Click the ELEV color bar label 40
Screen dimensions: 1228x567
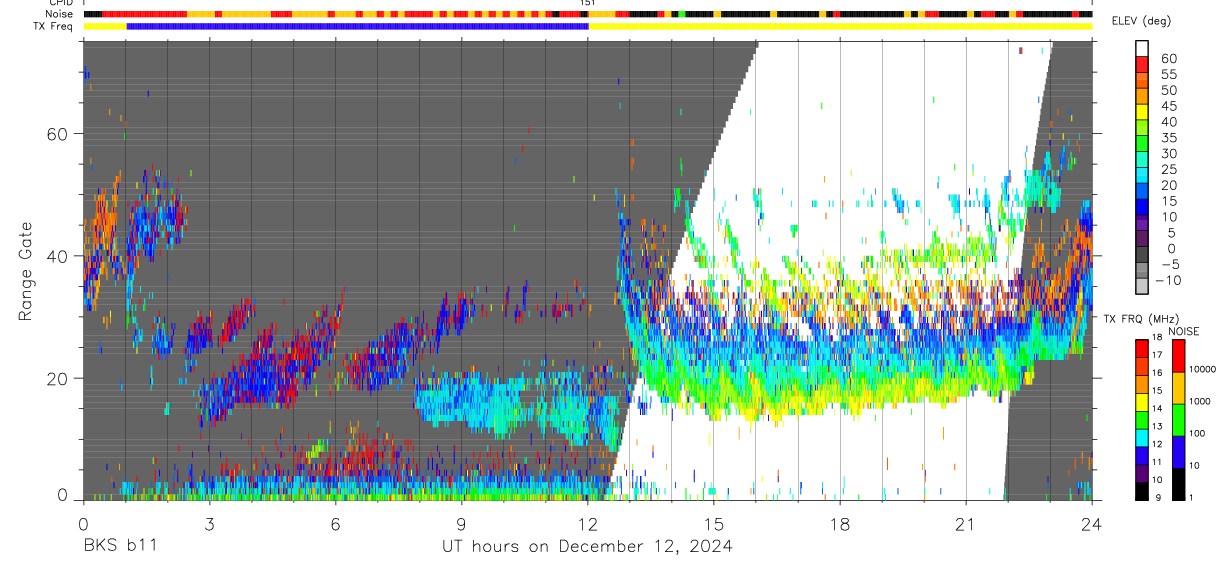coord(1168,122)
